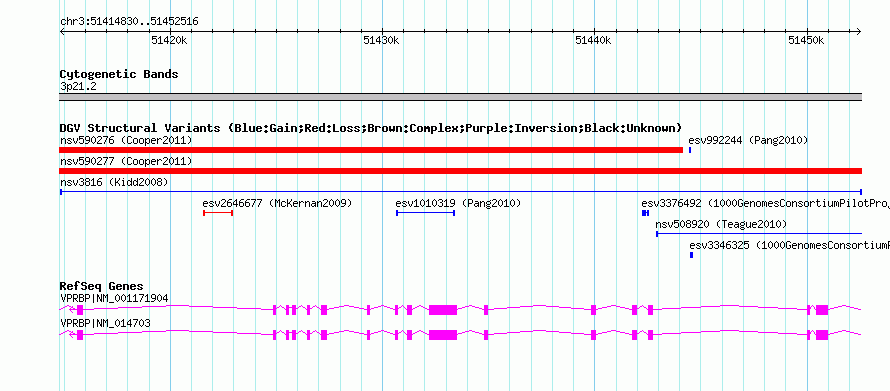Click the chr3:51414830..51452516 coordinate label
The height and width of the screenshot is (391, 890).
[x=129, y=22]
